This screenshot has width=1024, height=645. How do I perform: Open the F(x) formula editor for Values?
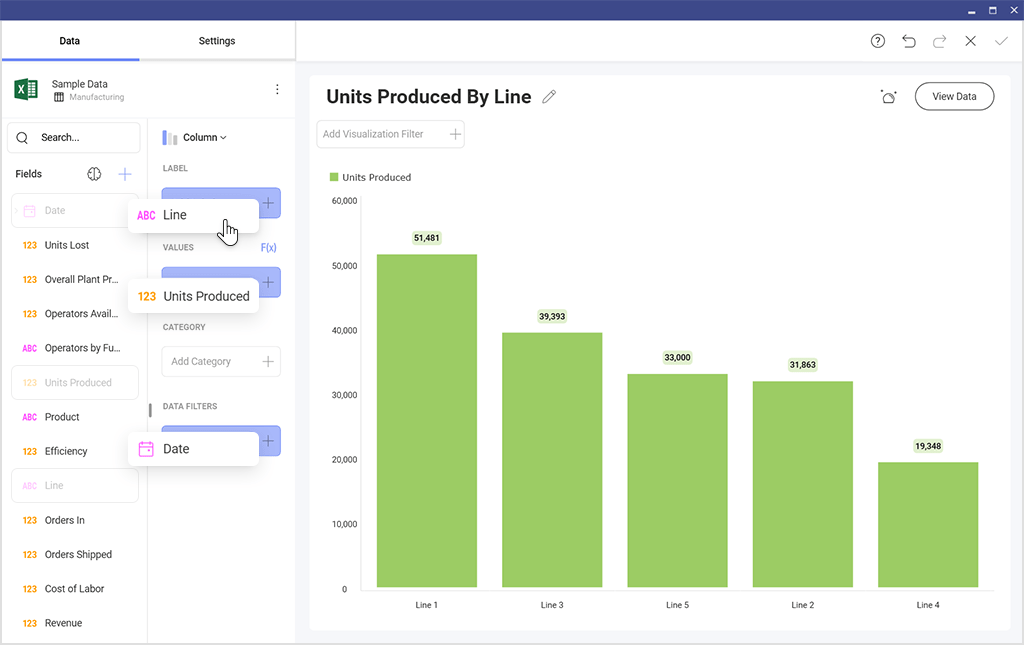[268, 247]
